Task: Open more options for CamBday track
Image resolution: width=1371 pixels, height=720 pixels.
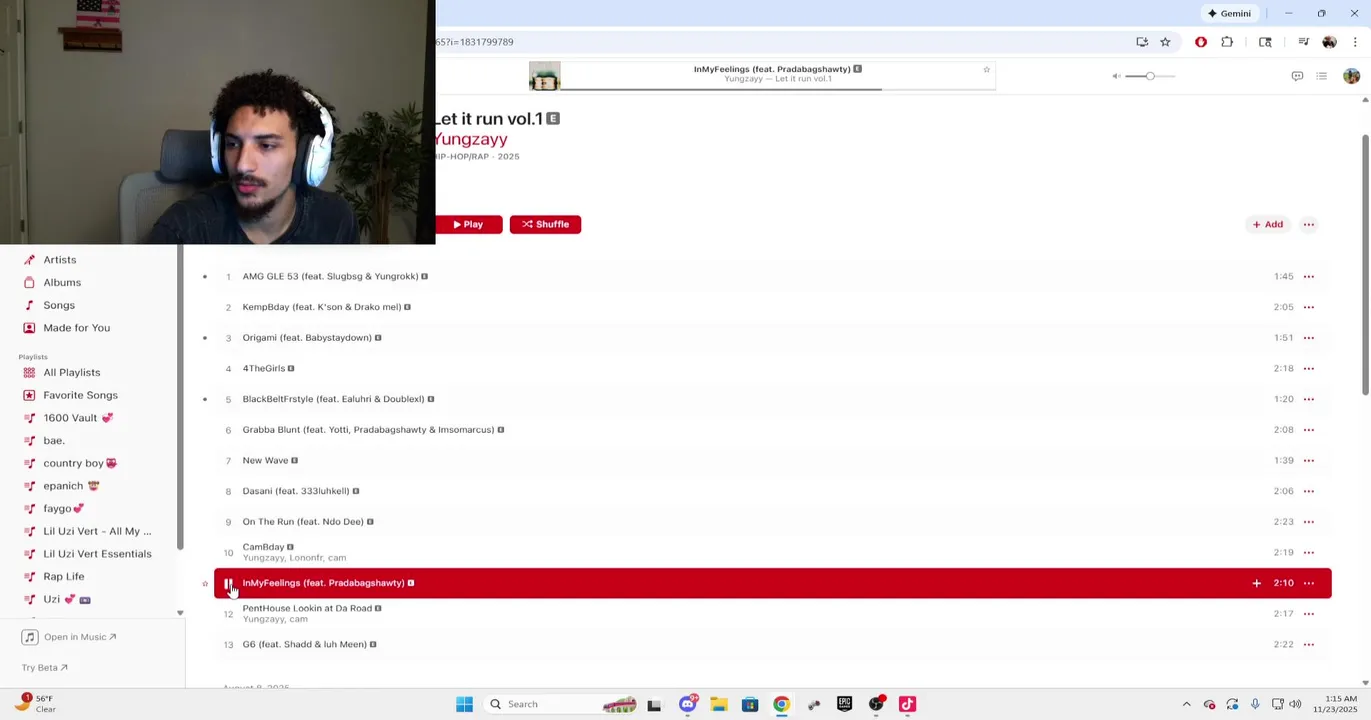Action: pos(1308,552)
